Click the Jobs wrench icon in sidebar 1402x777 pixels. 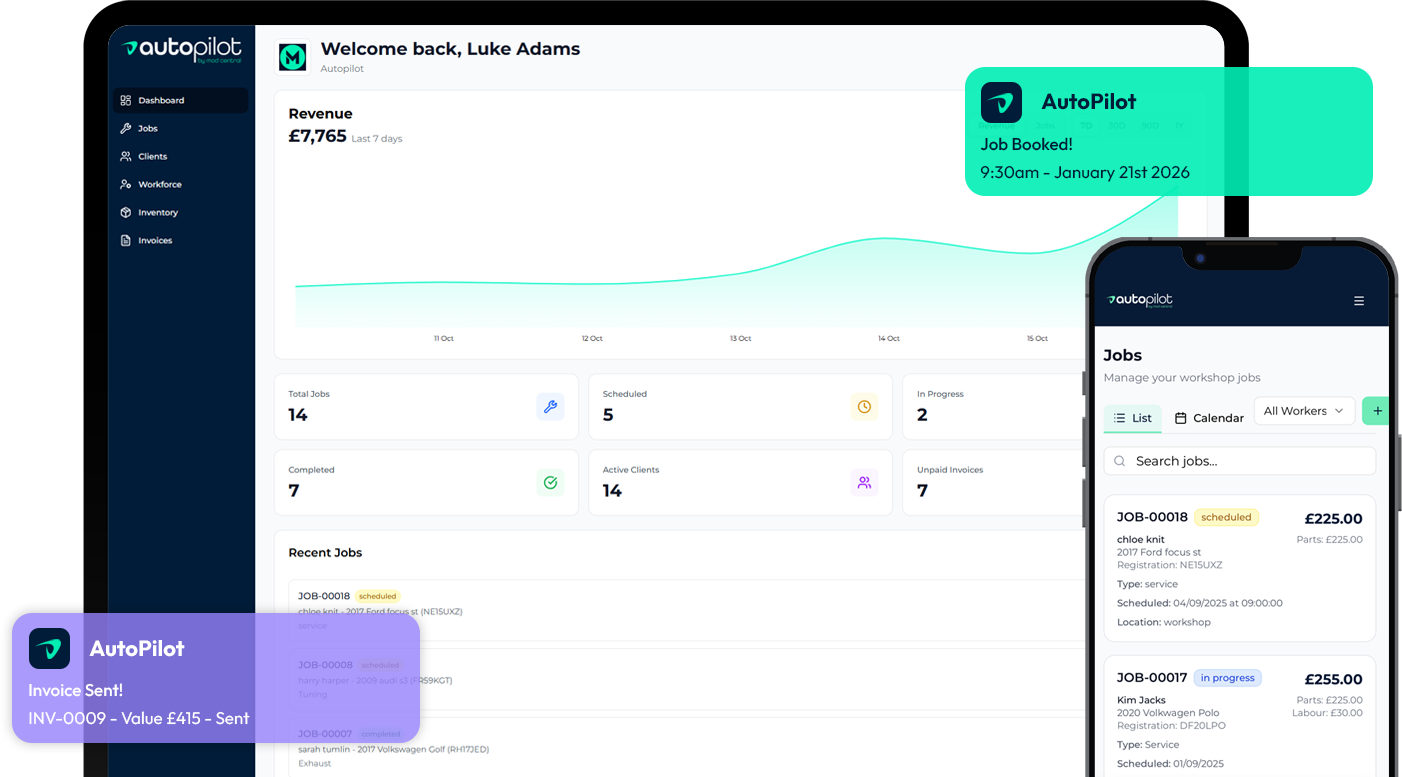tap(126, 129)
